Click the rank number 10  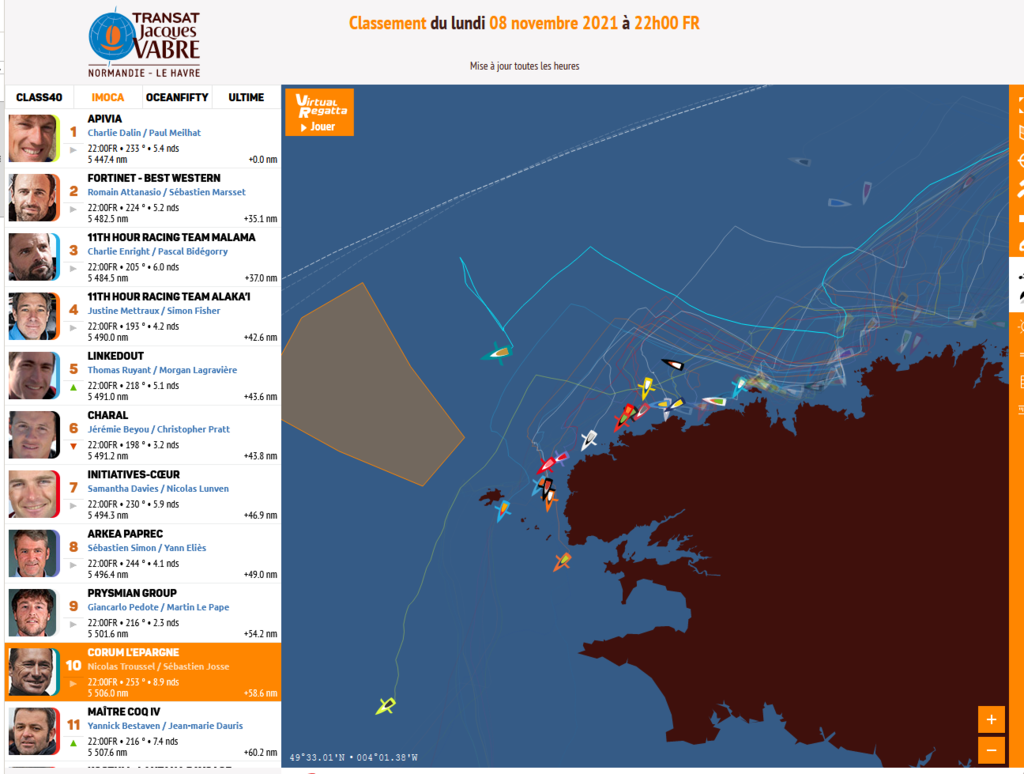coord(73,666)
